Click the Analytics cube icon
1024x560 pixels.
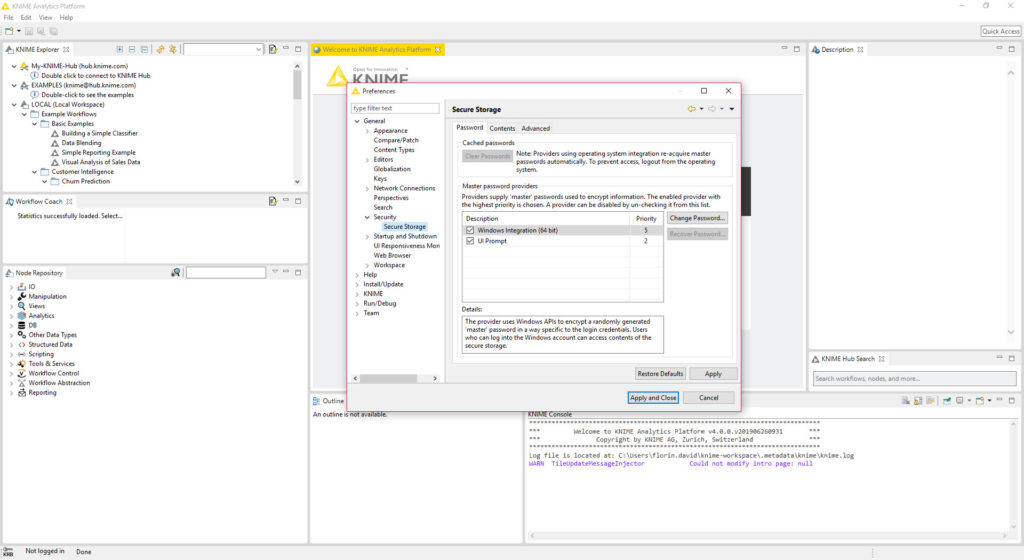22,315
